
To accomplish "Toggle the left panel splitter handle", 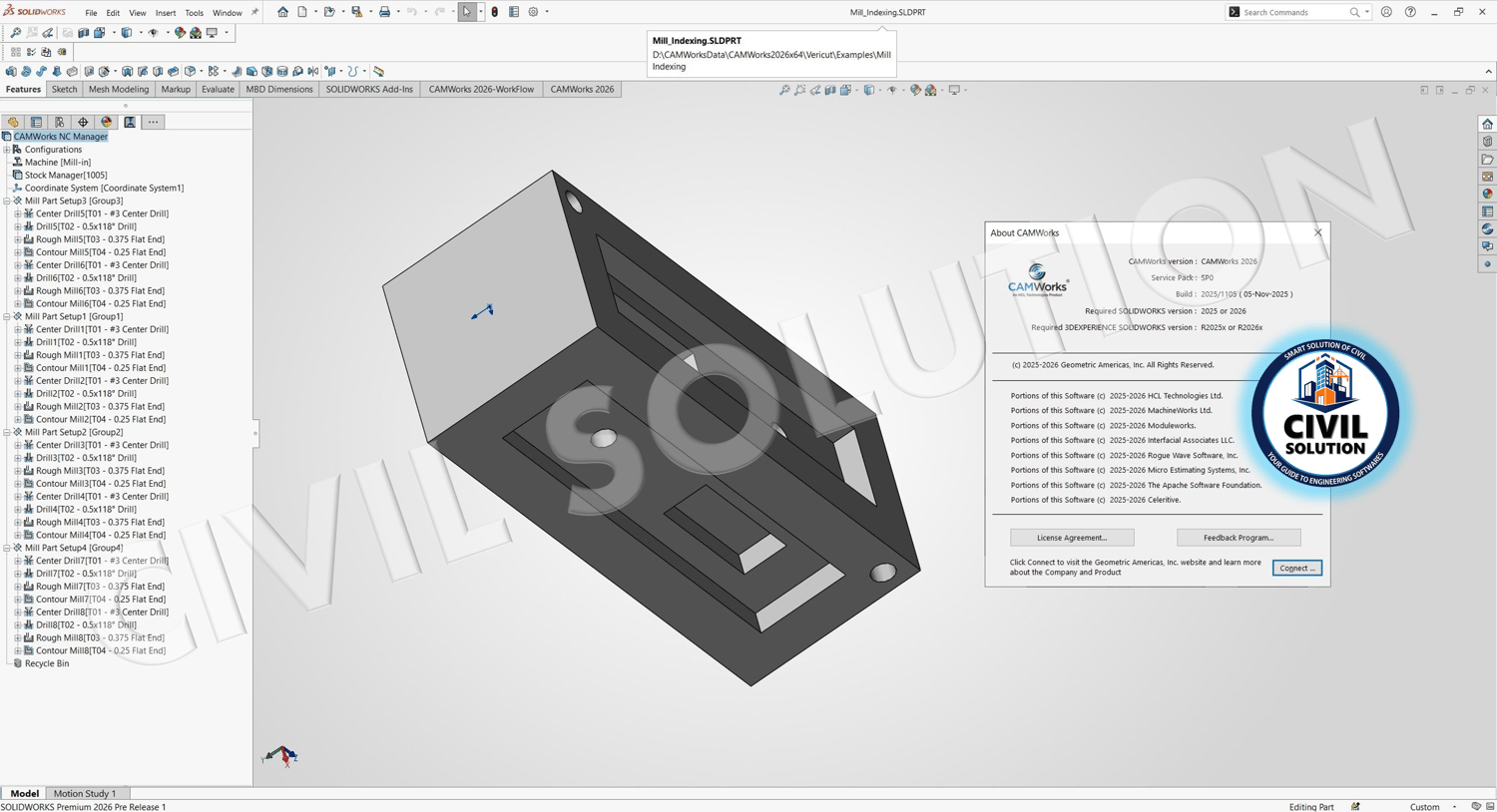I will (255, 433).
